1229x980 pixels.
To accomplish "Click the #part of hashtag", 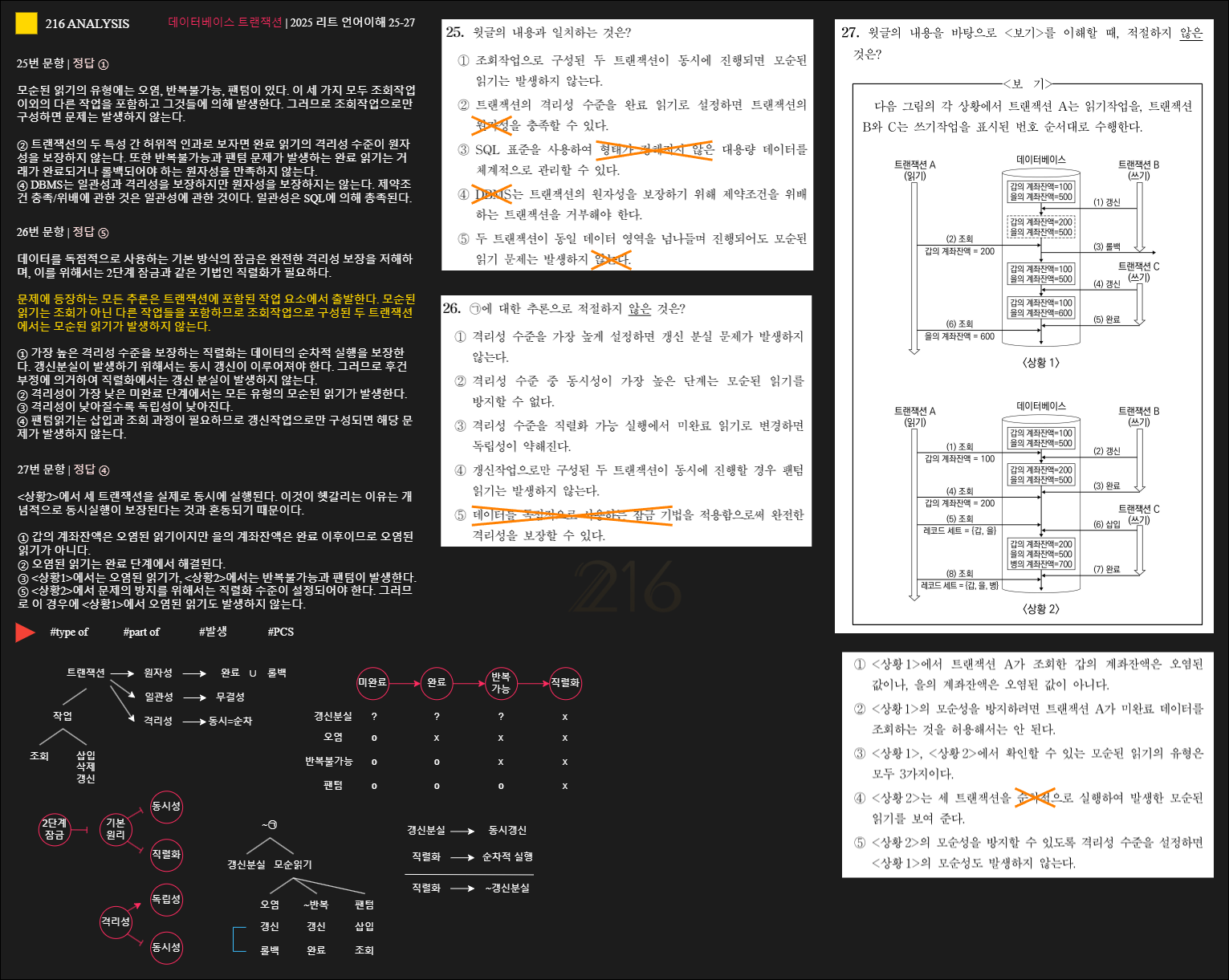I will (141, 632).
